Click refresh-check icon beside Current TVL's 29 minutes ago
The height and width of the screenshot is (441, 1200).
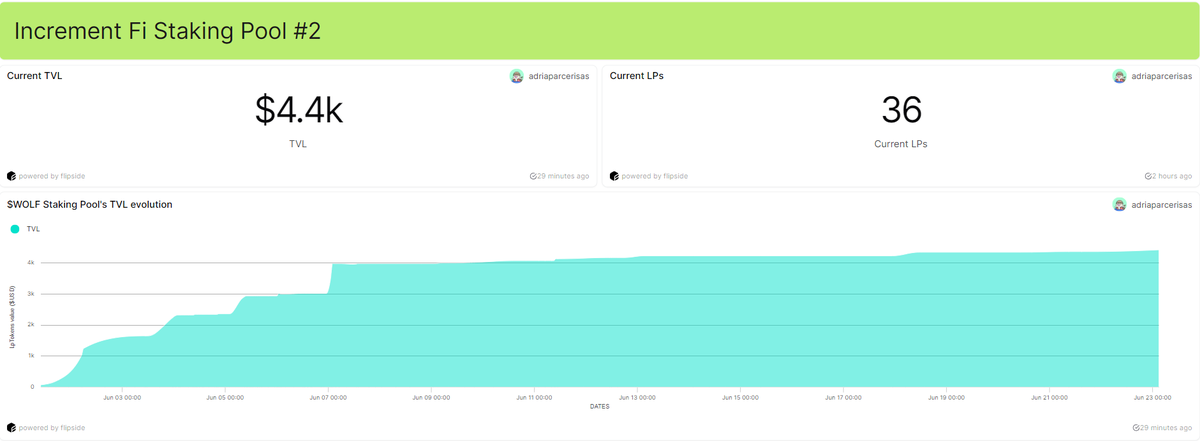point(533,176)
